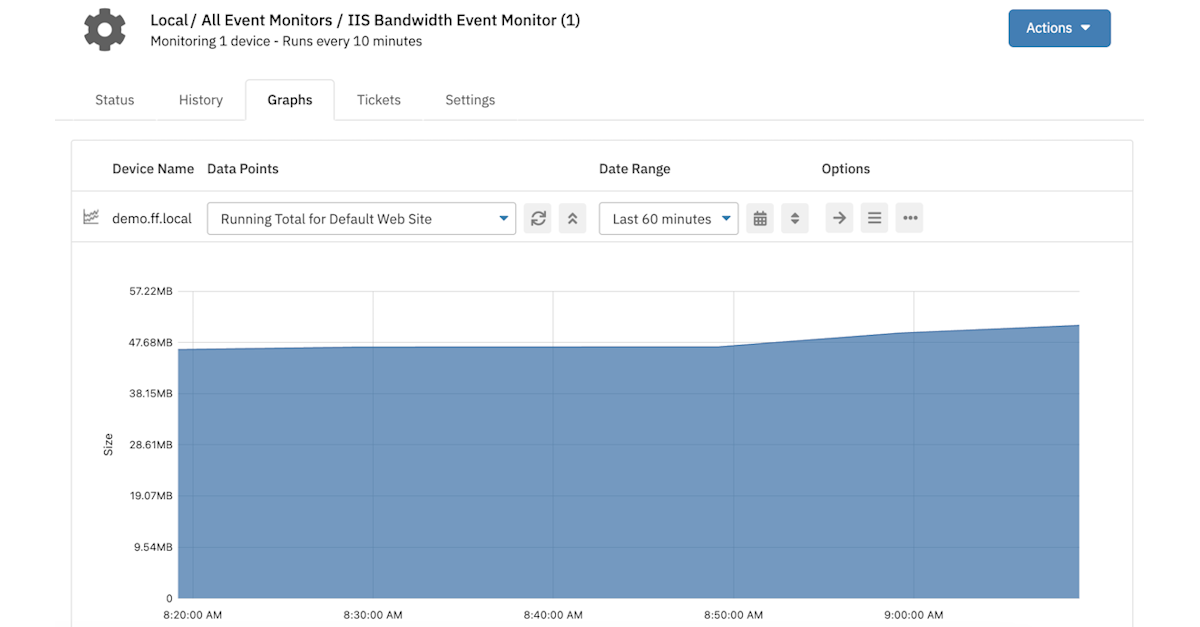This screenshot has width=1200, height=627.
Task: Click the up-down sort arrows icon
Action: tap(795, 218)
